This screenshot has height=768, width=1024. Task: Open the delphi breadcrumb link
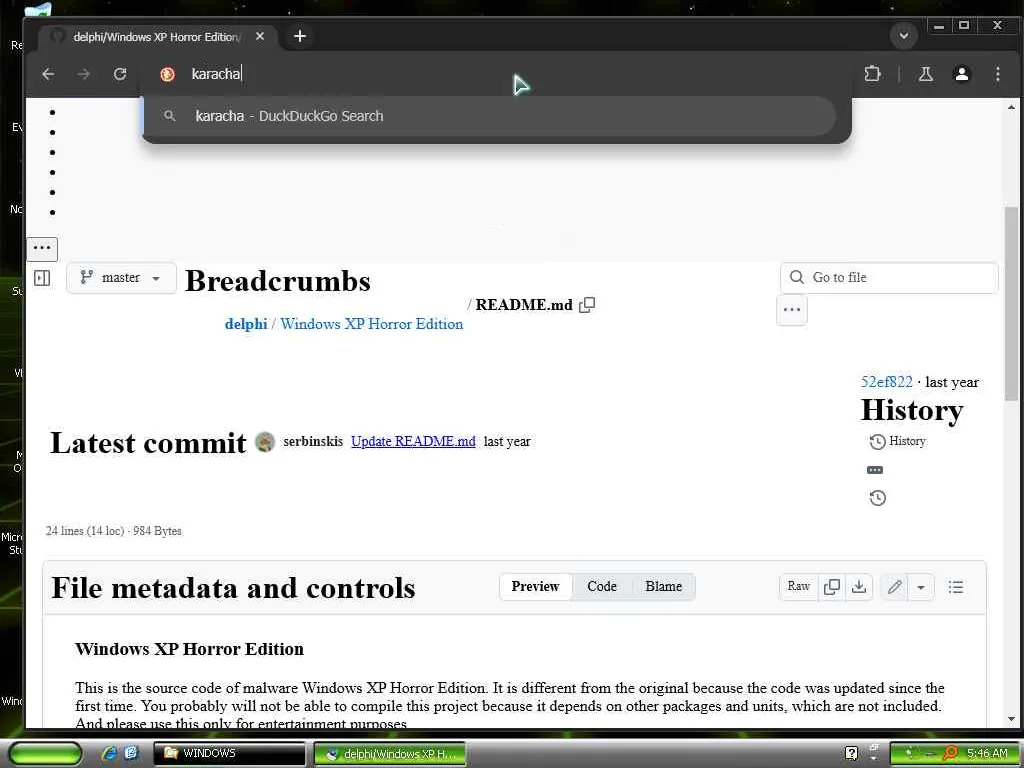(x=246, y=324)
